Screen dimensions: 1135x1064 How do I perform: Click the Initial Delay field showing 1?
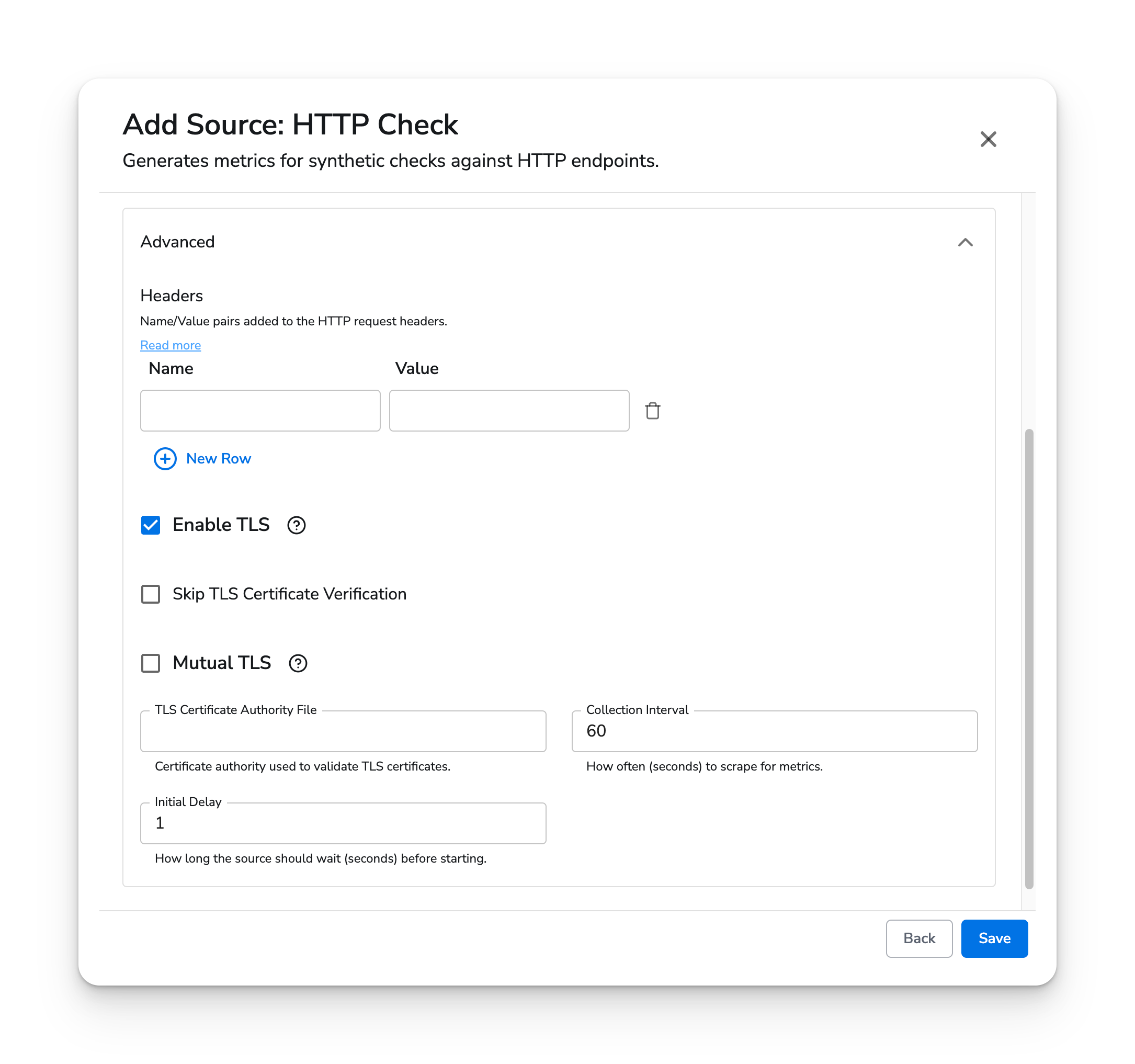click(x=343, y=823)
